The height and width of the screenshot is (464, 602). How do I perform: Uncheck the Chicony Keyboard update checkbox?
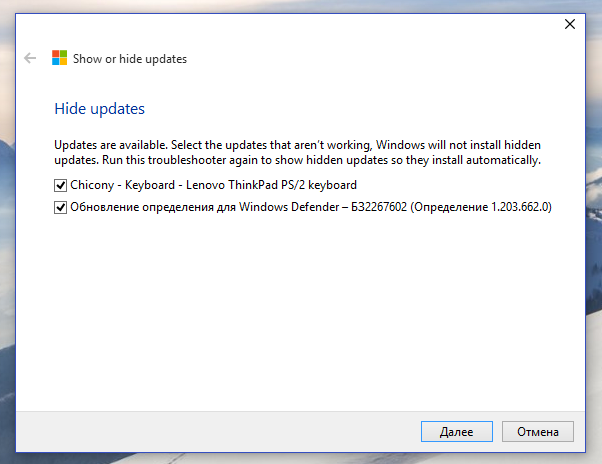[60, 185]
